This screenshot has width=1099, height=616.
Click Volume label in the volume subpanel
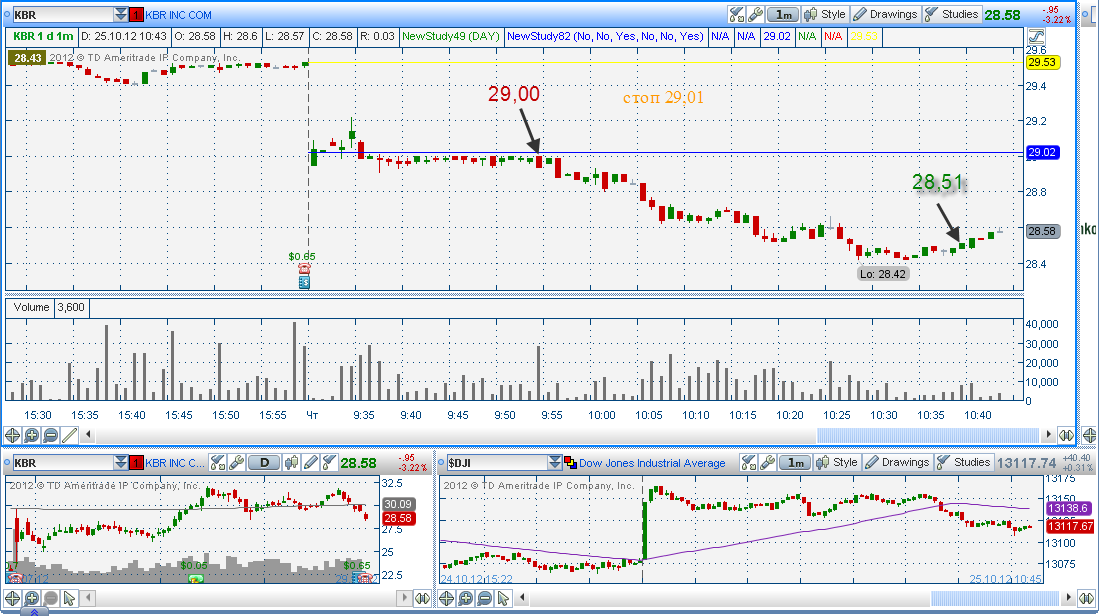click(32, 307)
